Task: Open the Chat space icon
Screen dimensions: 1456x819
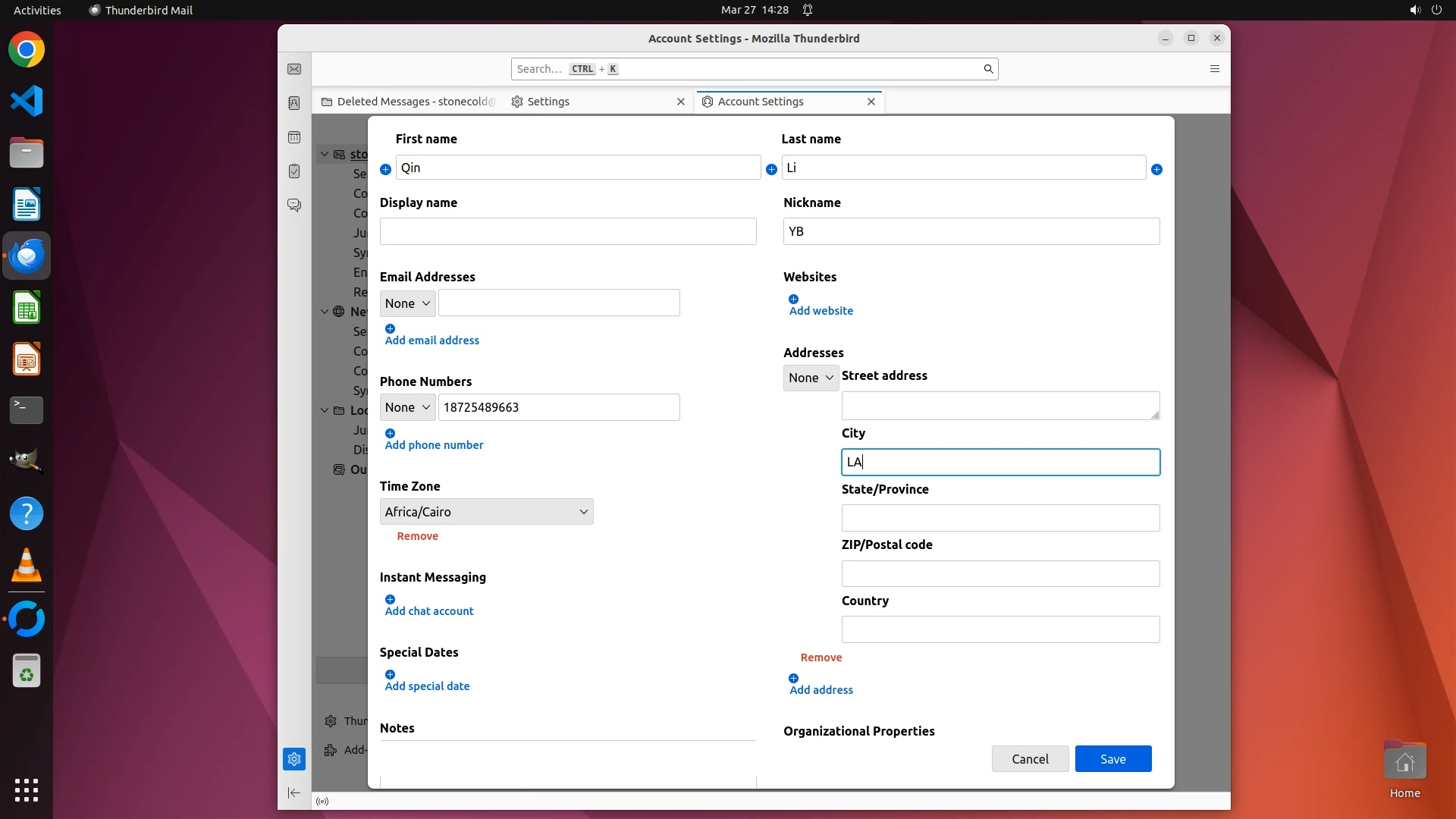Action: 294,206
